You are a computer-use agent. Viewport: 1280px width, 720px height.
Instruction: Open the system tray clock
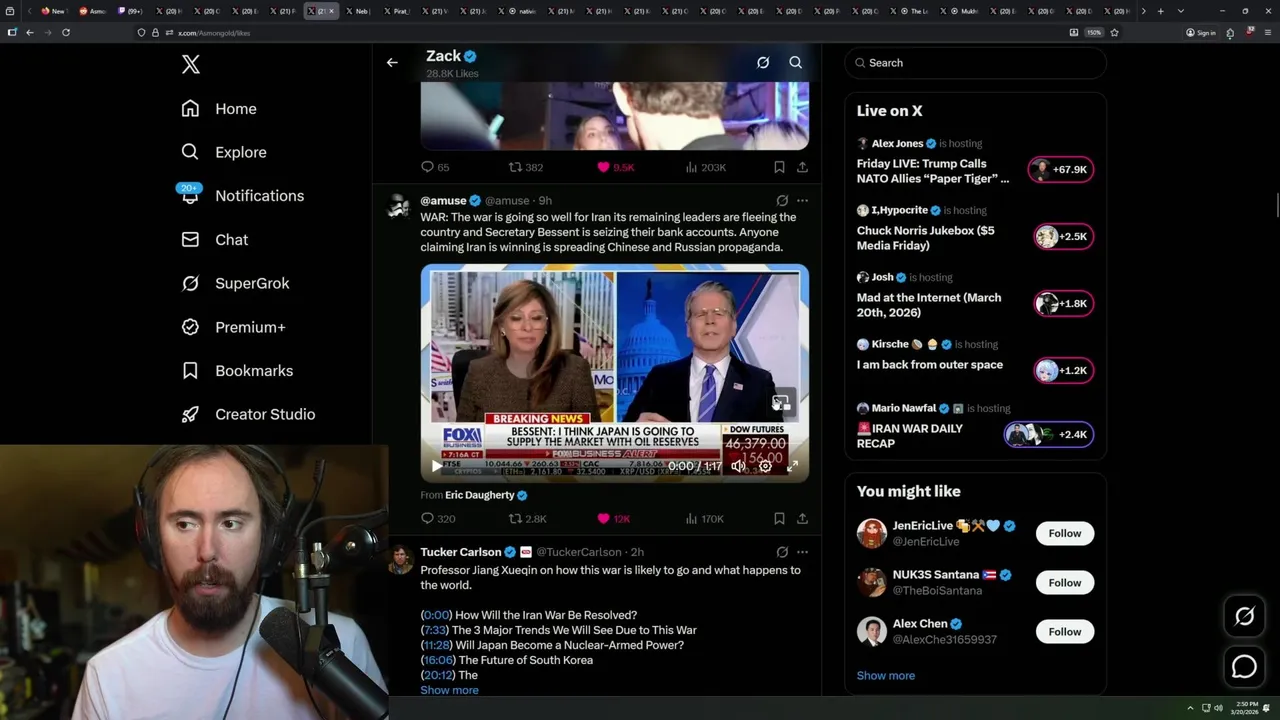coord(1244,708)
